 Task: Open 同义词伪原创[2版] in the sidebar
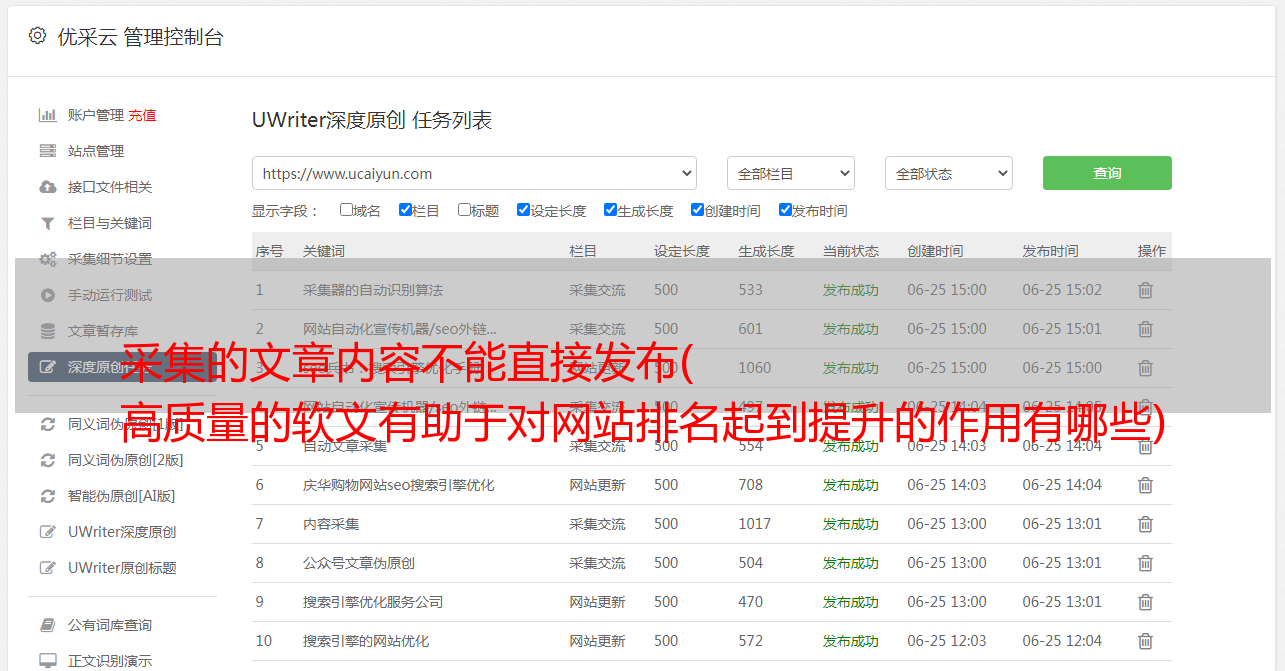click(126, 460)
